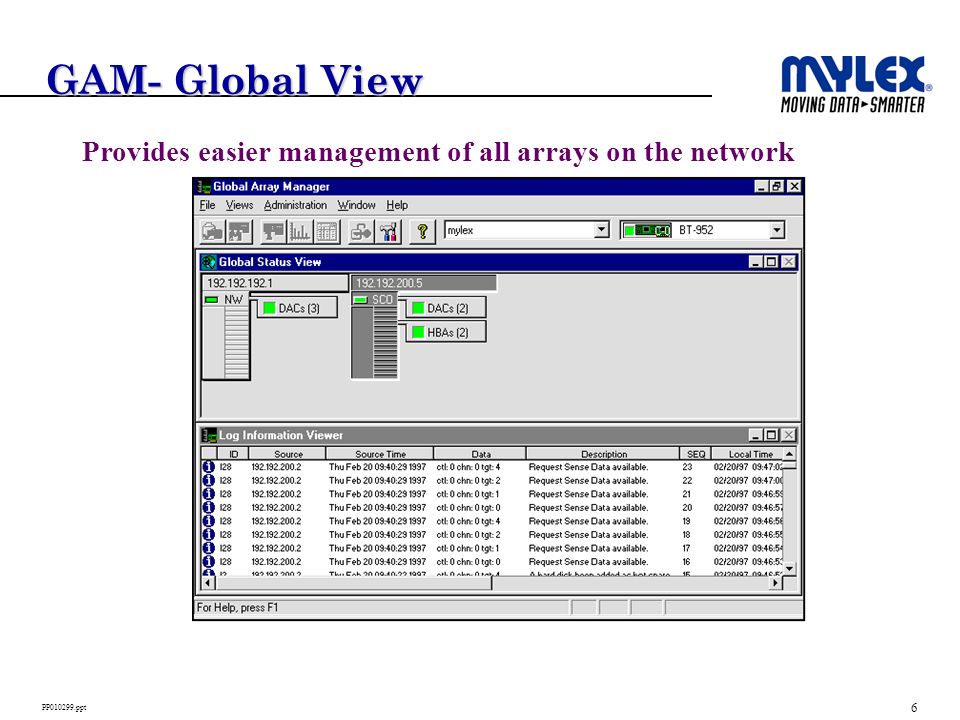Viewport: 960px width, 720px height.
Task: Open the controller view toolbar icon
Action: 274,231
